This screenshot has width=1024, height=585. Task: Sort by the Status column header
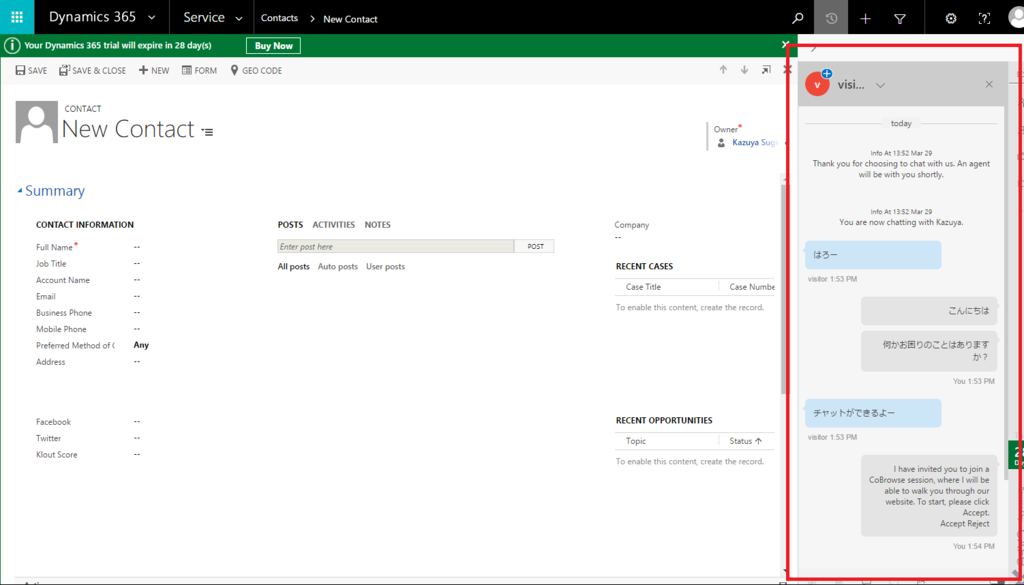pyautogui.click(x=746, y=441)
